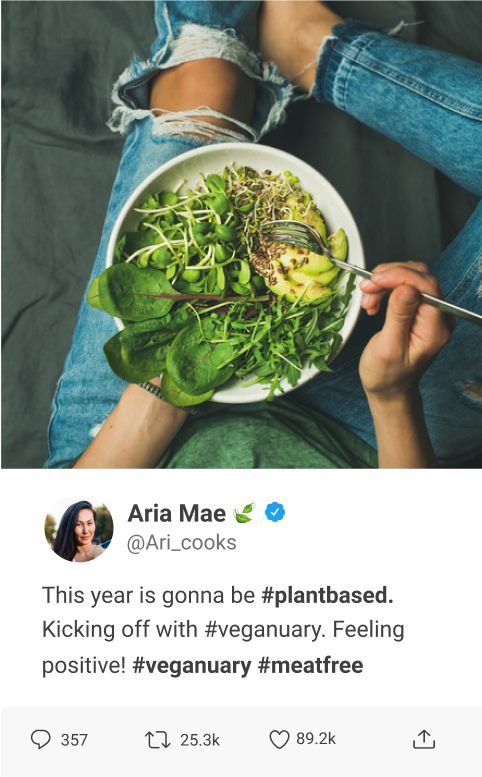This screenshot has height=777, width=482.
Task: Click the Aria Mae display name
Action: [x=176, y=513]
